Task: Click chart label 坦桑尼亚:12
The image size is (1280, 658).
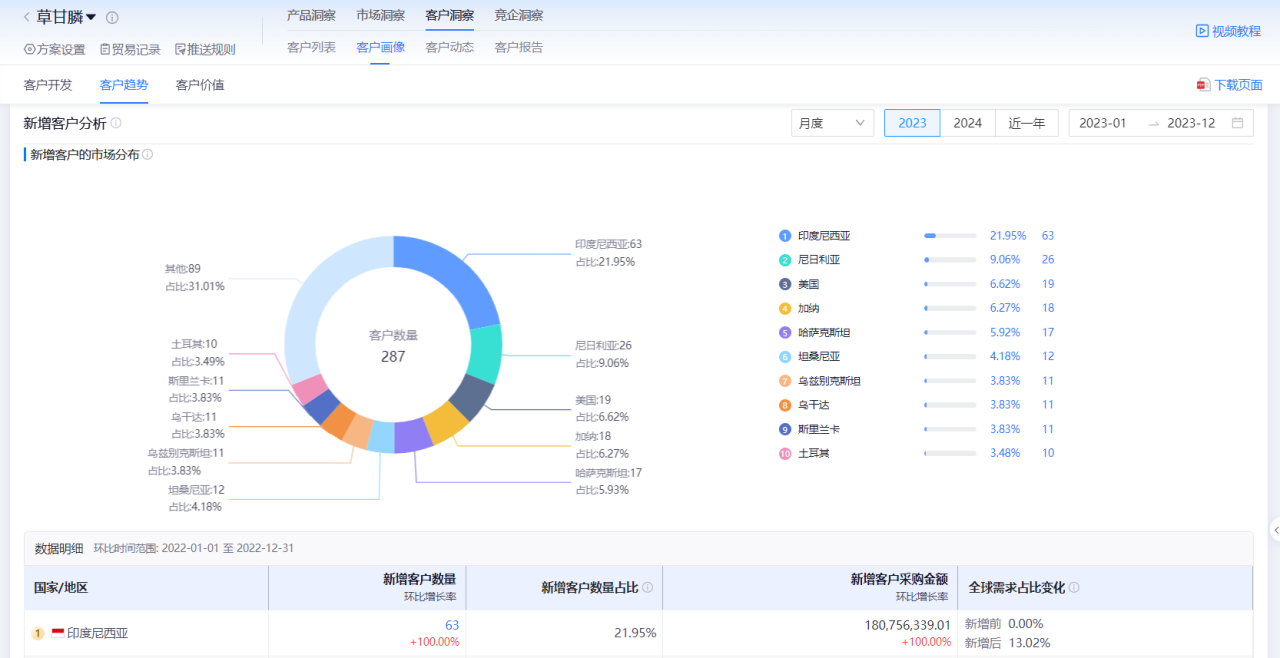Action: click(196, 490)
